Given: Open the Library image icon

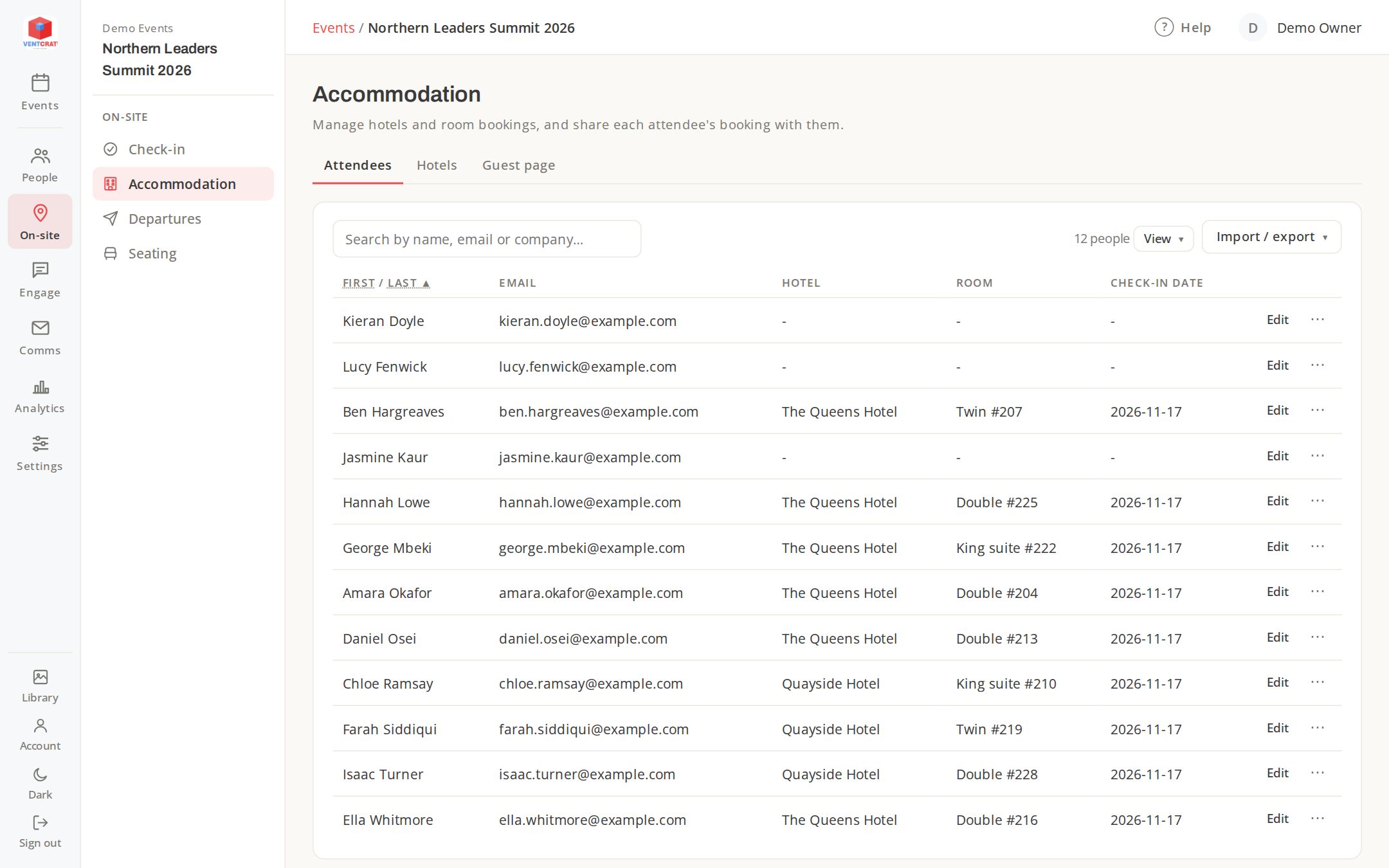Looking at the screenshot, I should 40,676.
